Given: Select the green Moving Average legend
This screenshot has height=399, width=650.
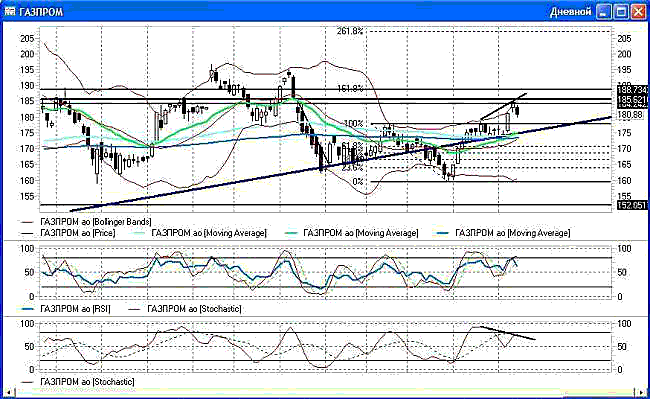Looking at the screenshot, I should point(352,233).
